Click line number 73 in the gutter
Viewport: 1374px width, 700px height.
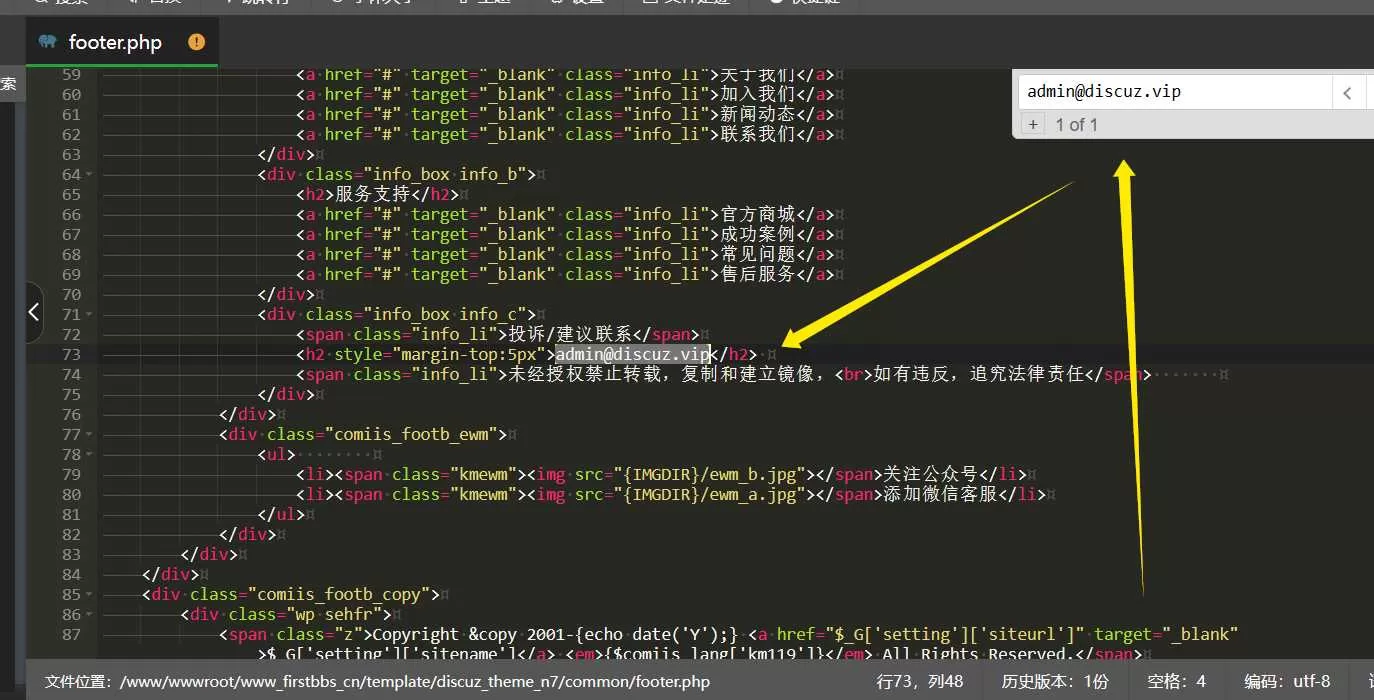[x=71, y=354]
